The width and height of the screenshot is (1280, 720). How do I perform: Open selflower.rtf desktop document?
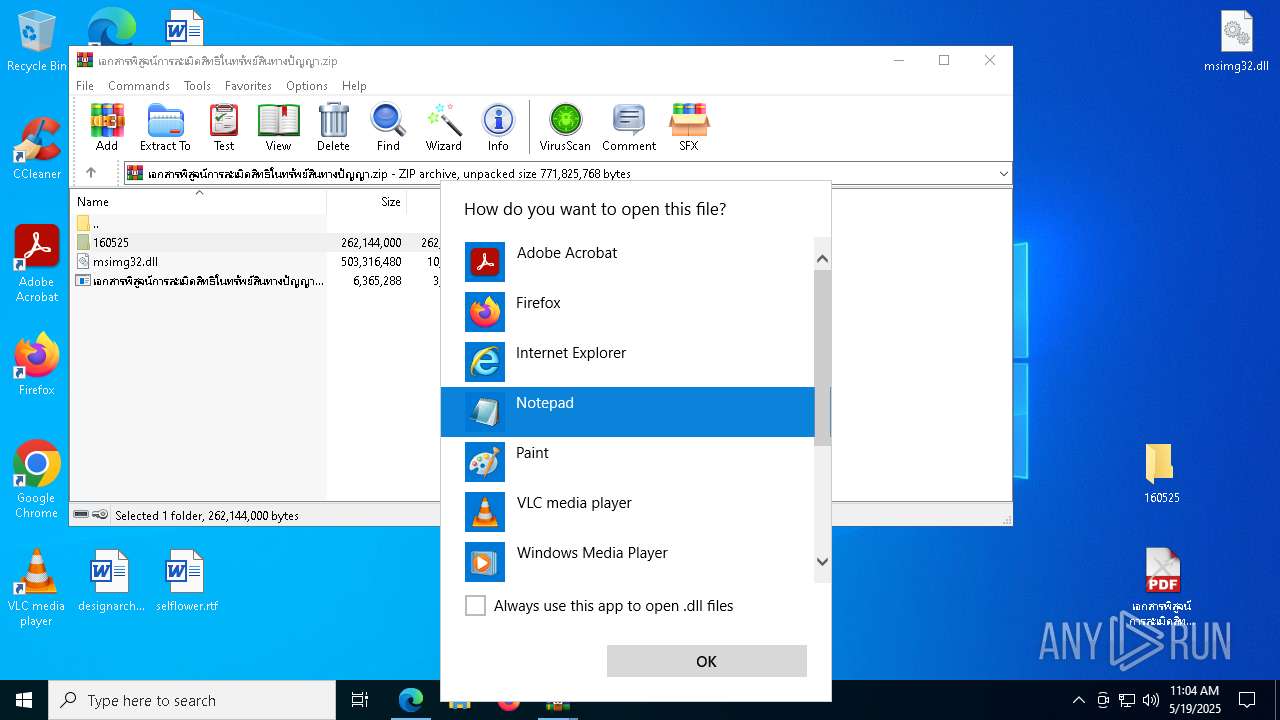point(186,581)
